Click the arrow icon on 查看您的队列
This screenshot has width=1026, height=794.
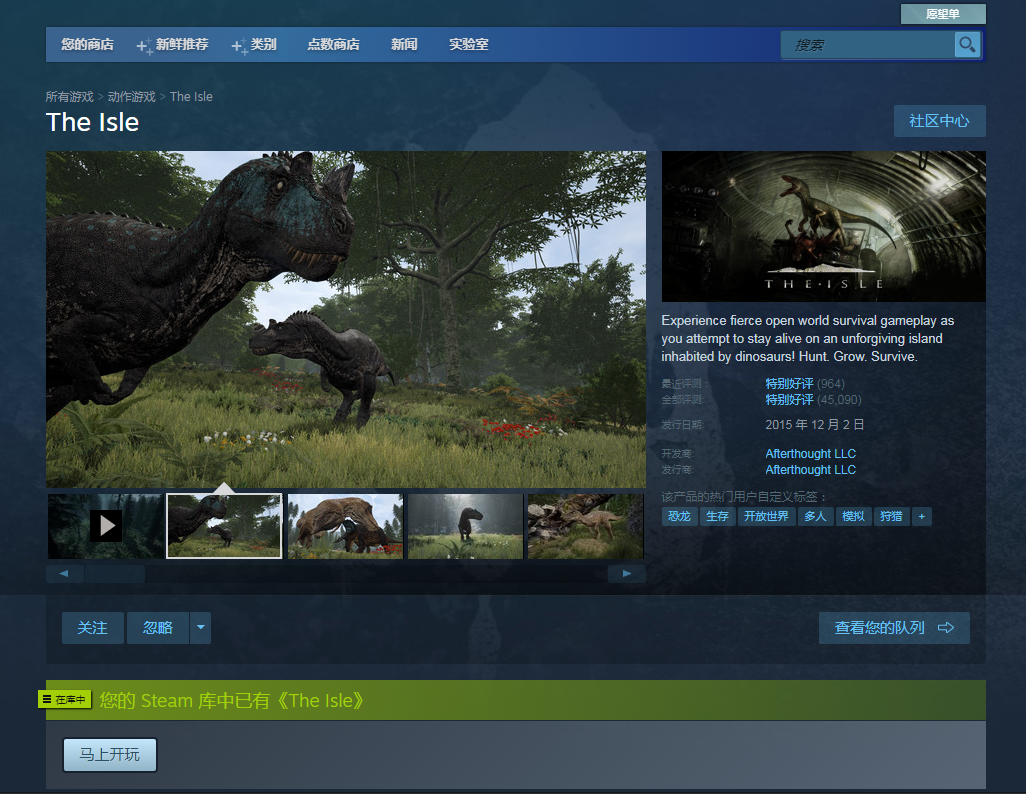click(x=945, y=628)
